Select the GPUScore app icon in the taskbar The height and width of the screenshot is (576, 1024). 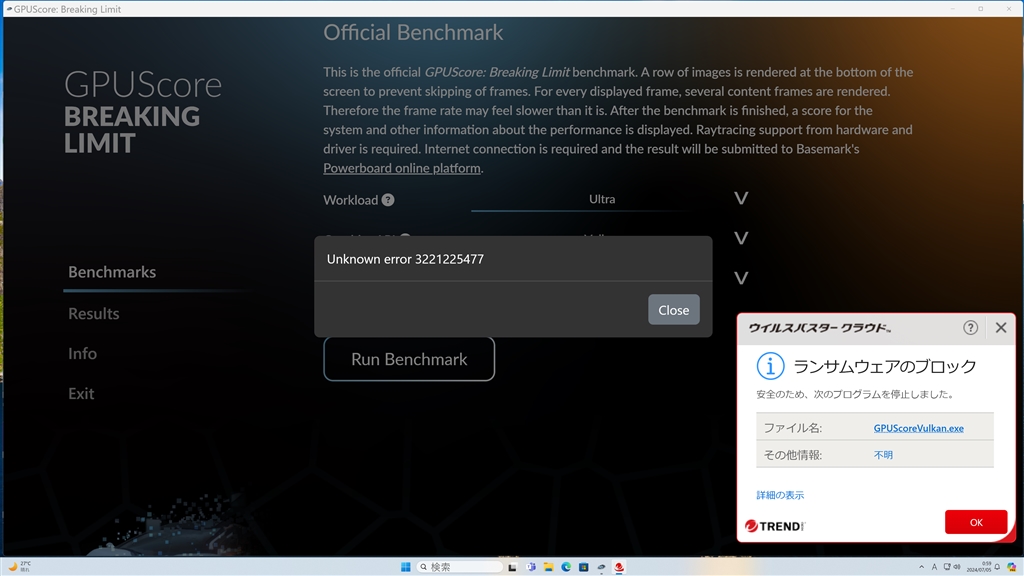tap(601, 567)
